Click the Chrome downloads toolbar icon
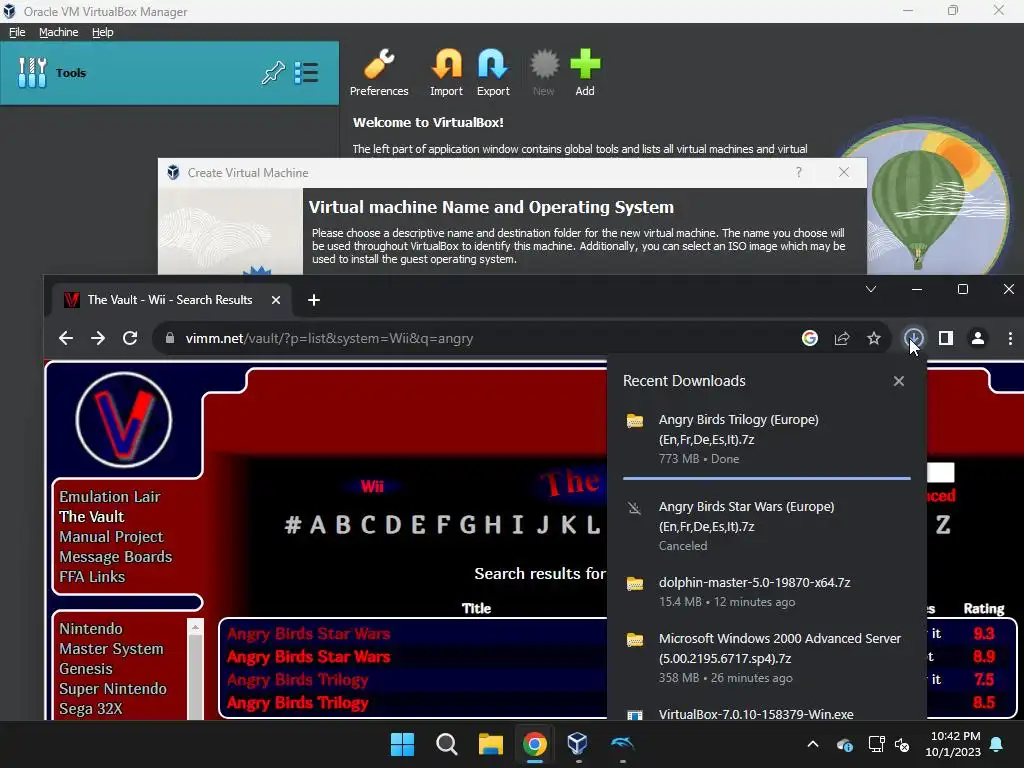1024x768 pixels. (x=914, y=338)
